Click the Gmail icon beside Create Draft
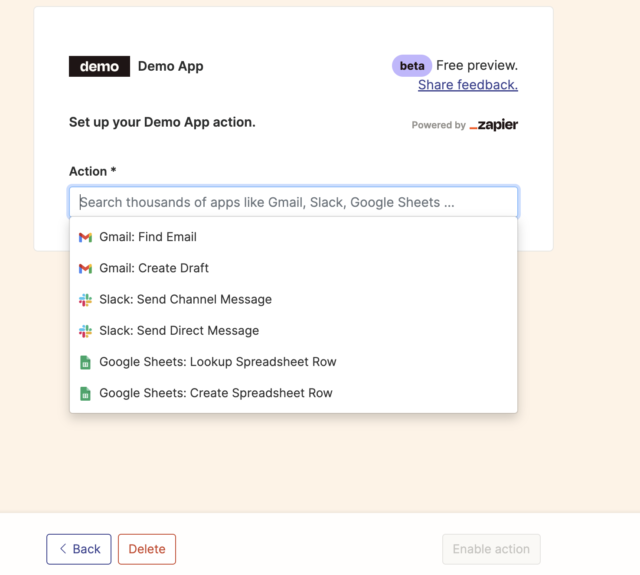Screen dimensions: 640x575 click(x=85, y=269)
